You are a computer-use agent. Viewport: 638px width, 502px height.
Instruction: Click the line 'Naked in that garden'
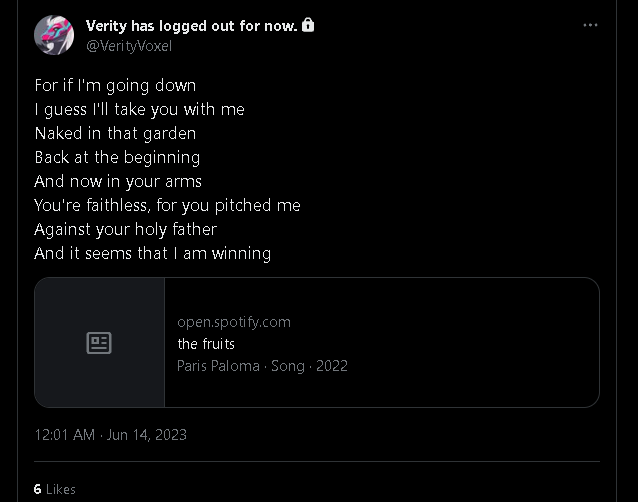(x=115, y=133)
